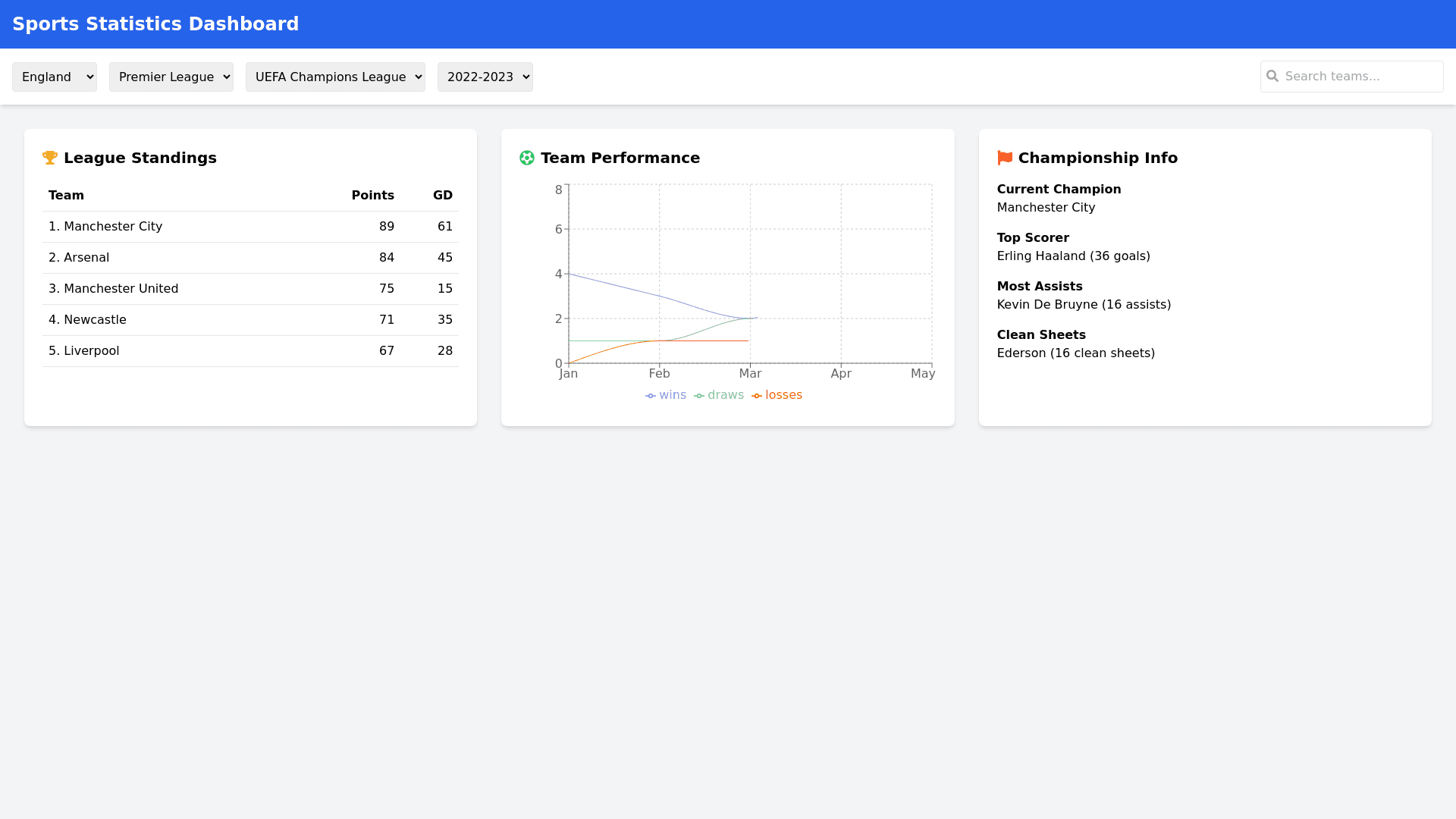Click the trophy icon beside League Standings
This screenshot has height=819, width=1456.
click(x=50, y=158)
